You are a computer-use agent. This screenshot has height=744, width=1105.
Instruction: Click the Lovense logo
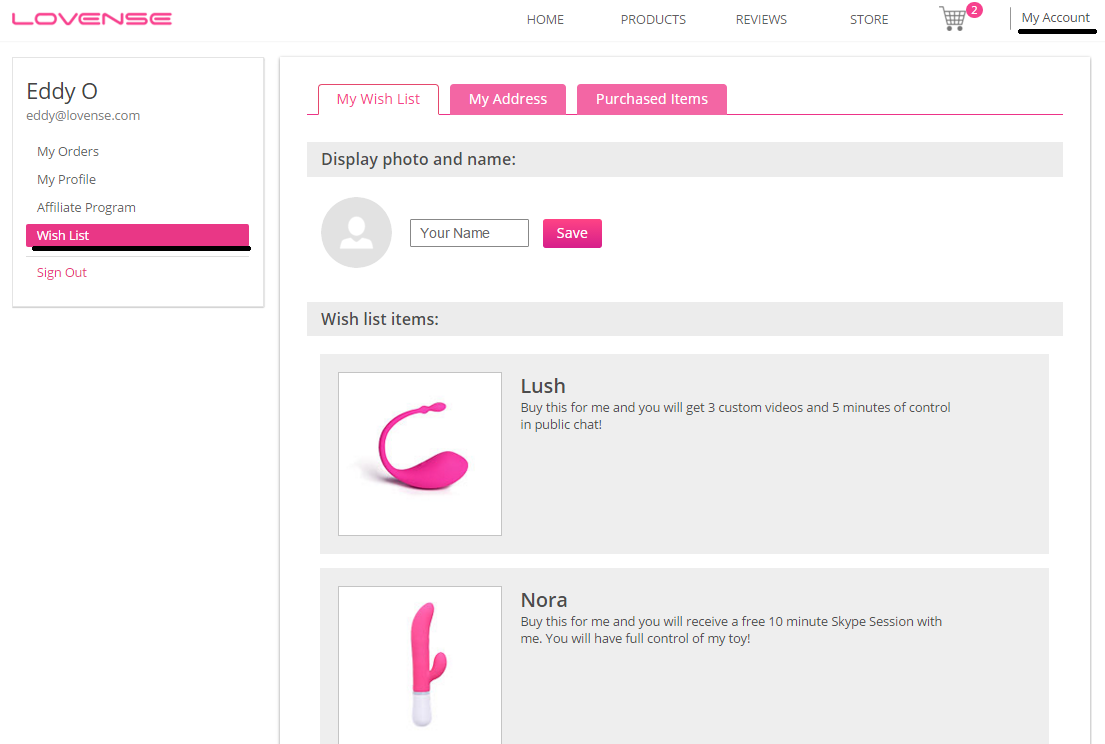pos(92,19)
